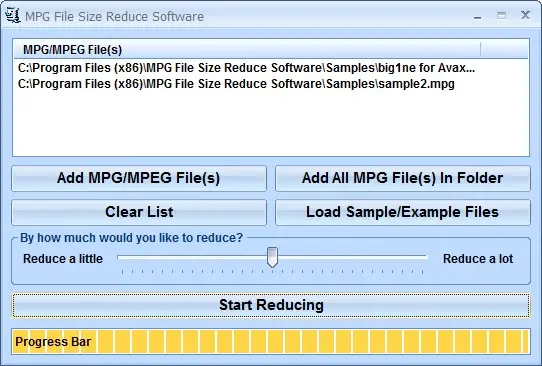
Task: Start Reducing the listed files
Action: tap(271, 305)
